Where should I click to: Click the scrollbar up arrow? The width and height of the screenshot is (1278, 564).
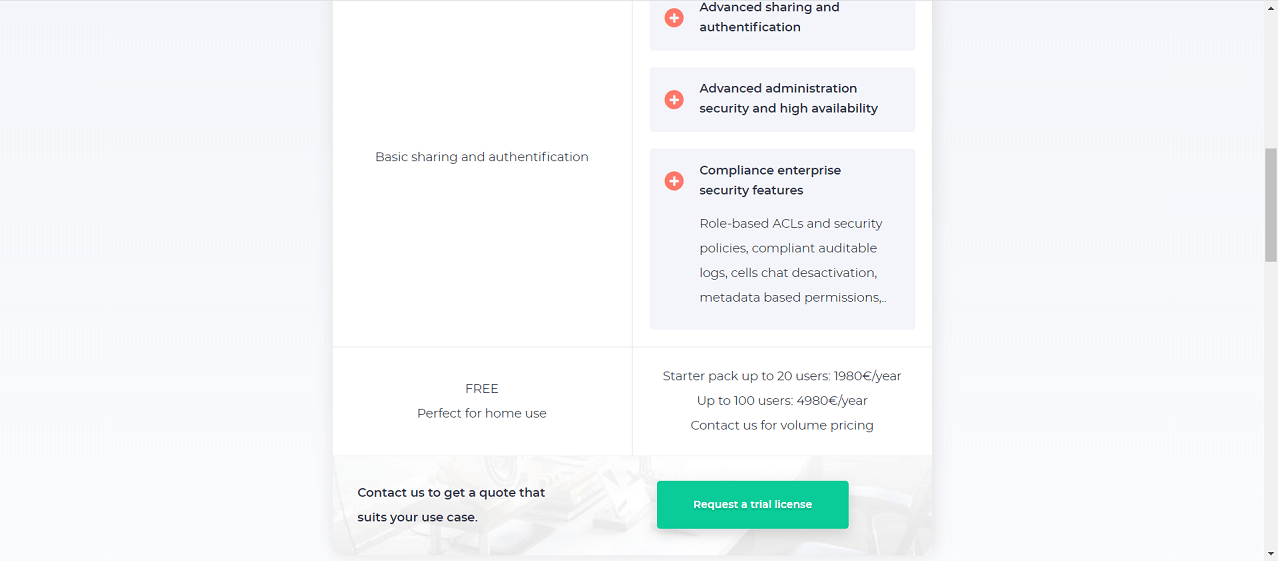(x=1271, y=7)
